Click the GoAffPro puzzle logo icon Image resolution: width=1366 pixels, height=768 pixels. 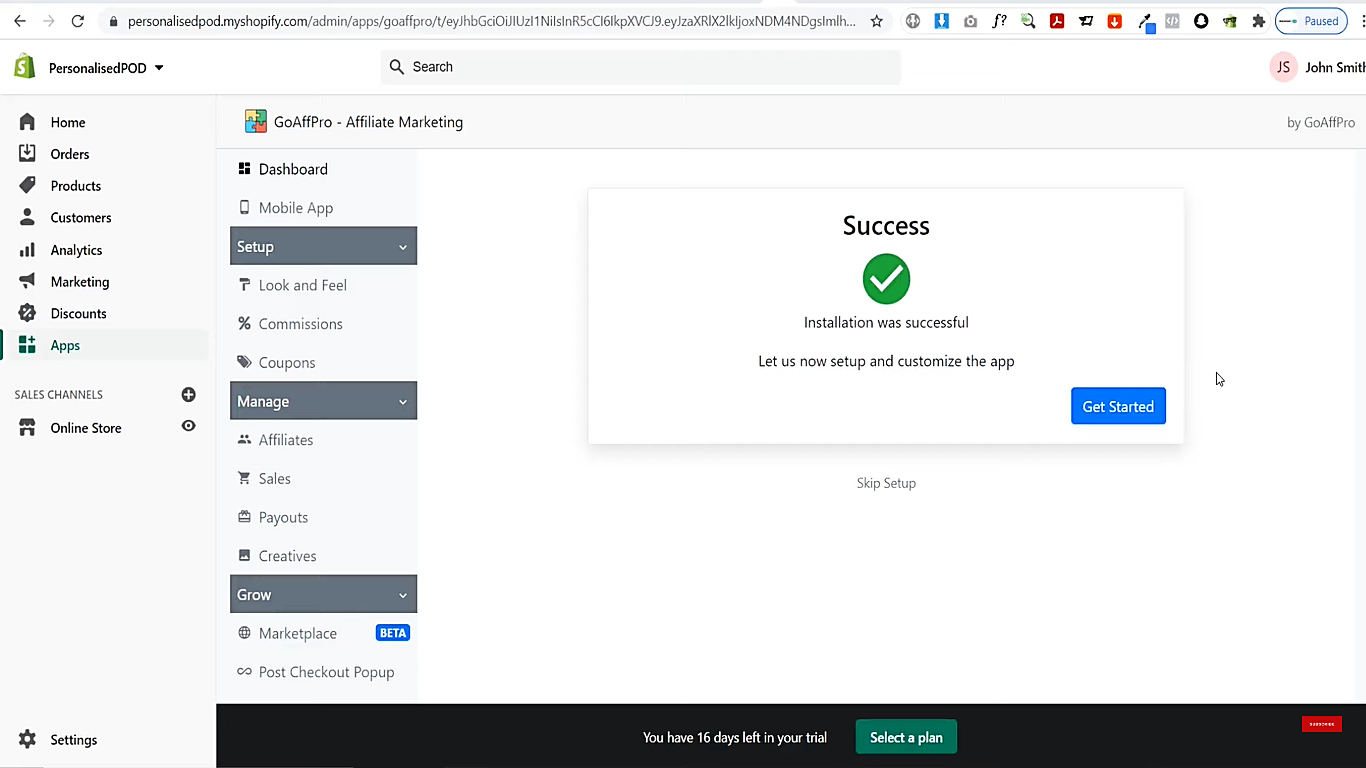[x=256, y=122]
